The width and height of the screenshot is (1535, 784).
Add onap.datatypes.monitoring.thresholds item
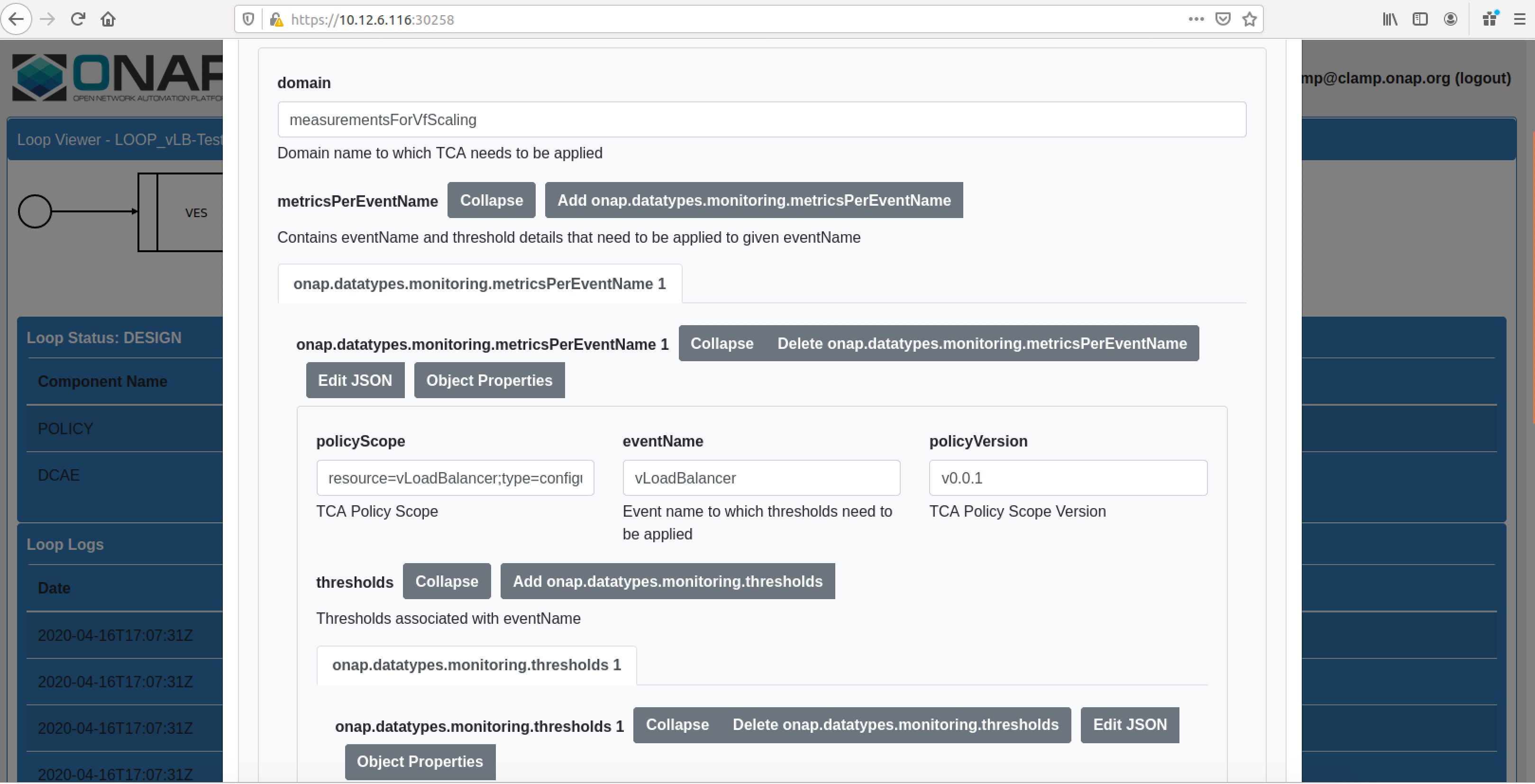667,582
